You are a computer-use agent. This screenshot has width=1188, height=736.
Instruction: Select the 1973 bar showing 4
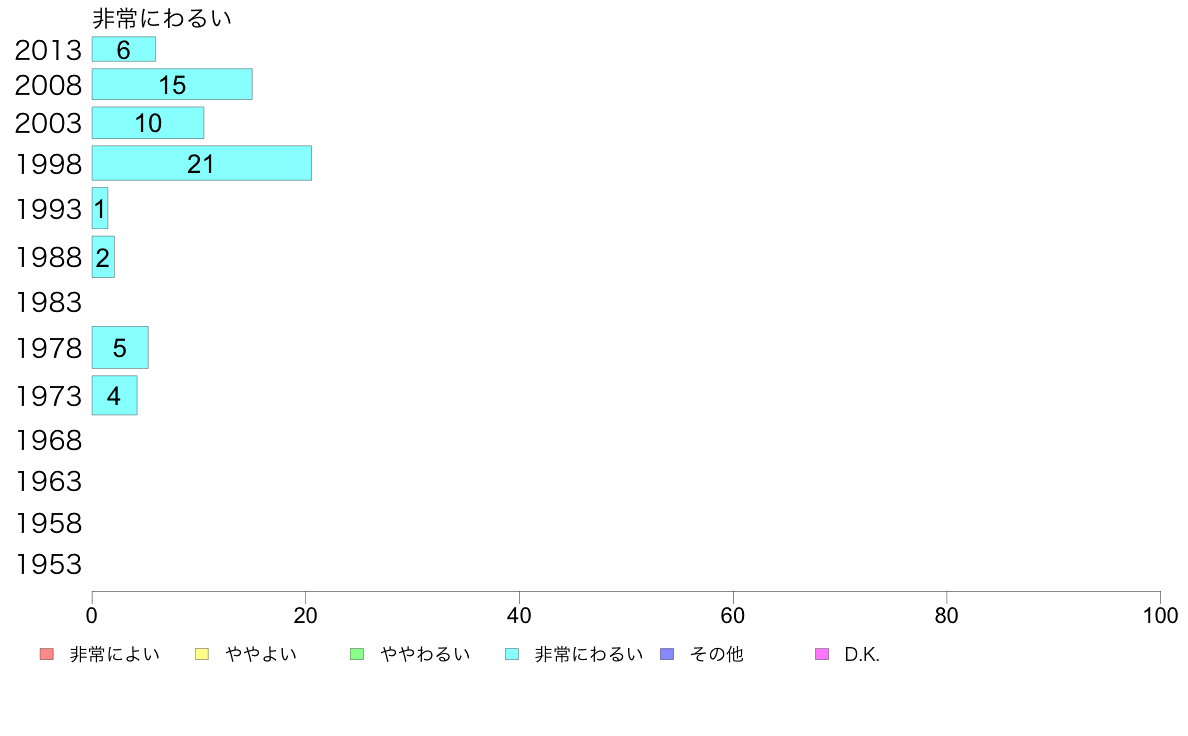(114, 395)
